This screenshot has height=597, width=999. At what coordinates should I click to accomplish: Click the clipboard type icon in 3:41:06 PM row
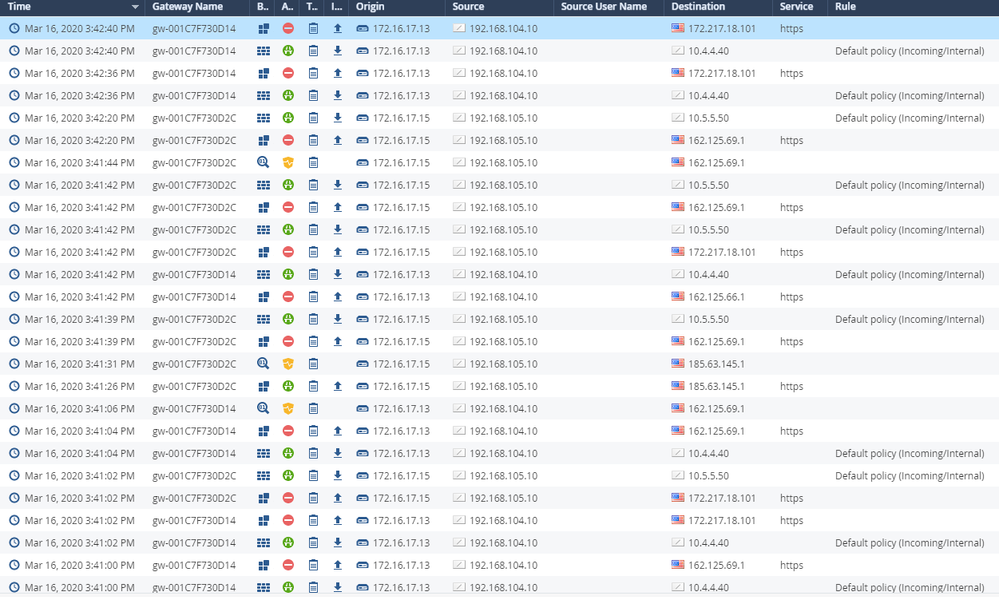point(313,409)
